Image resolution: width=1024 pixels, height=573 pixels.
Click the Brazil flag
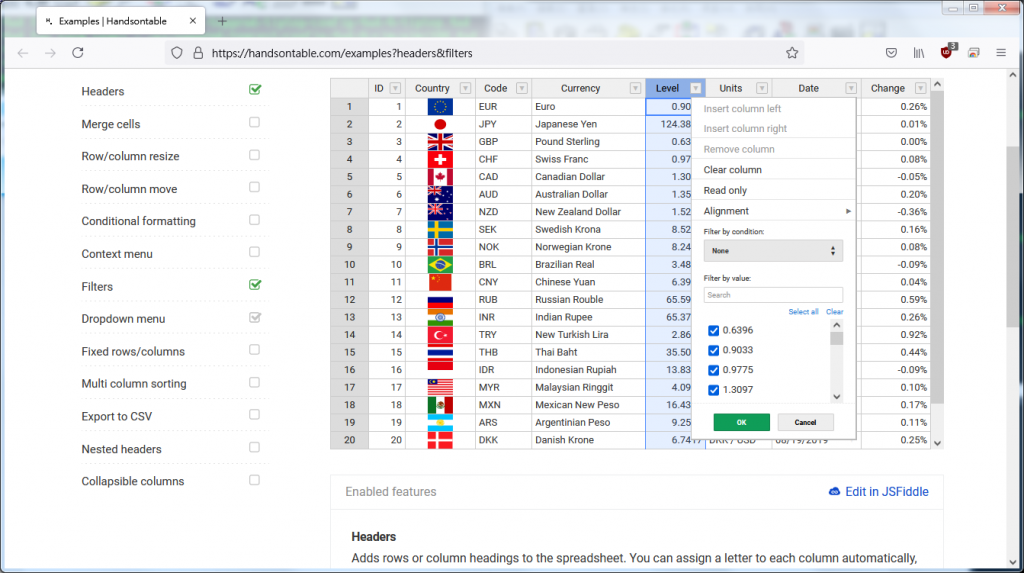click(440, 265)
